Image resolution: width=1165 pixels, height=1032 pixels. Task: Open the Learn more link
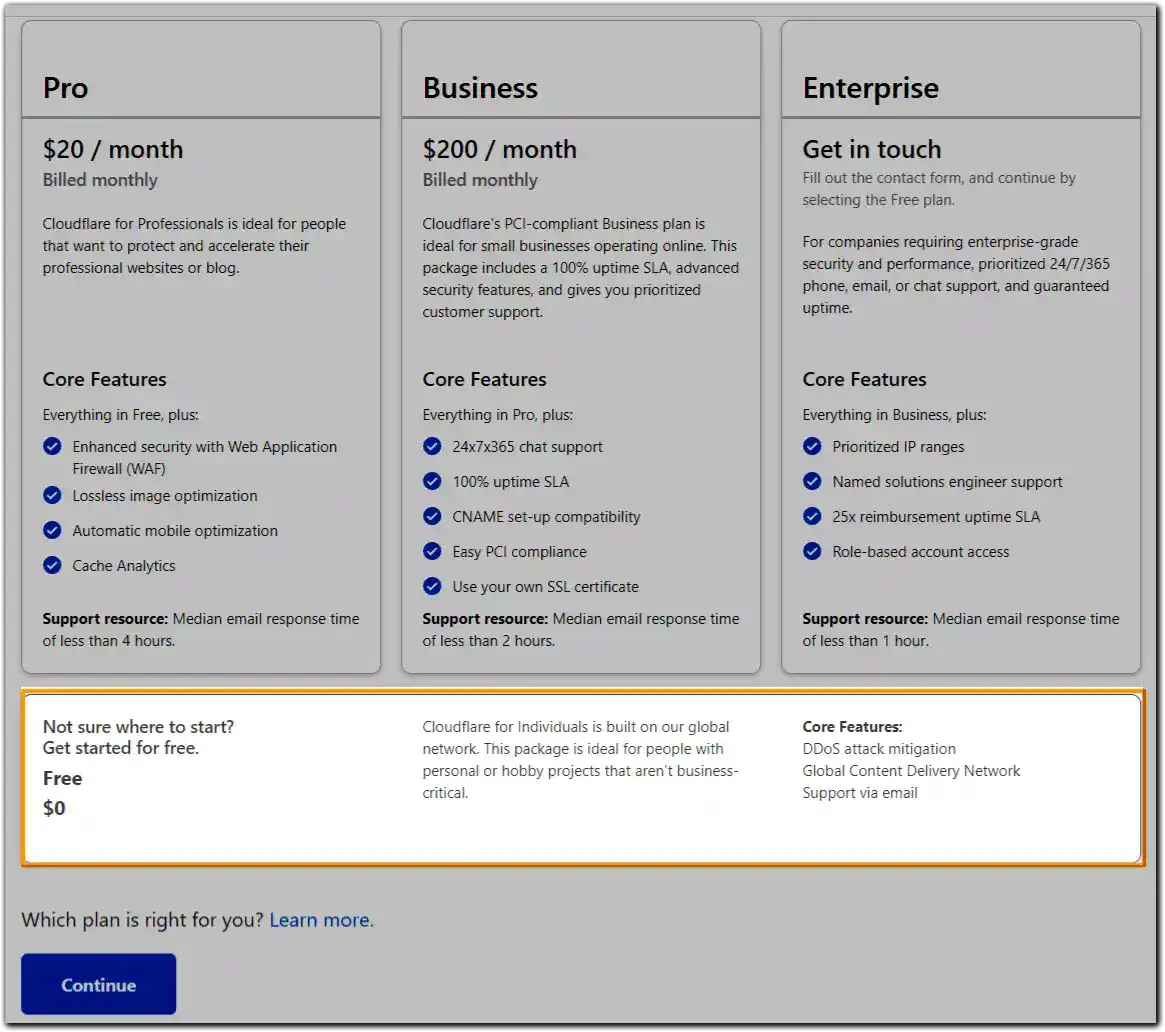(321, 920)
